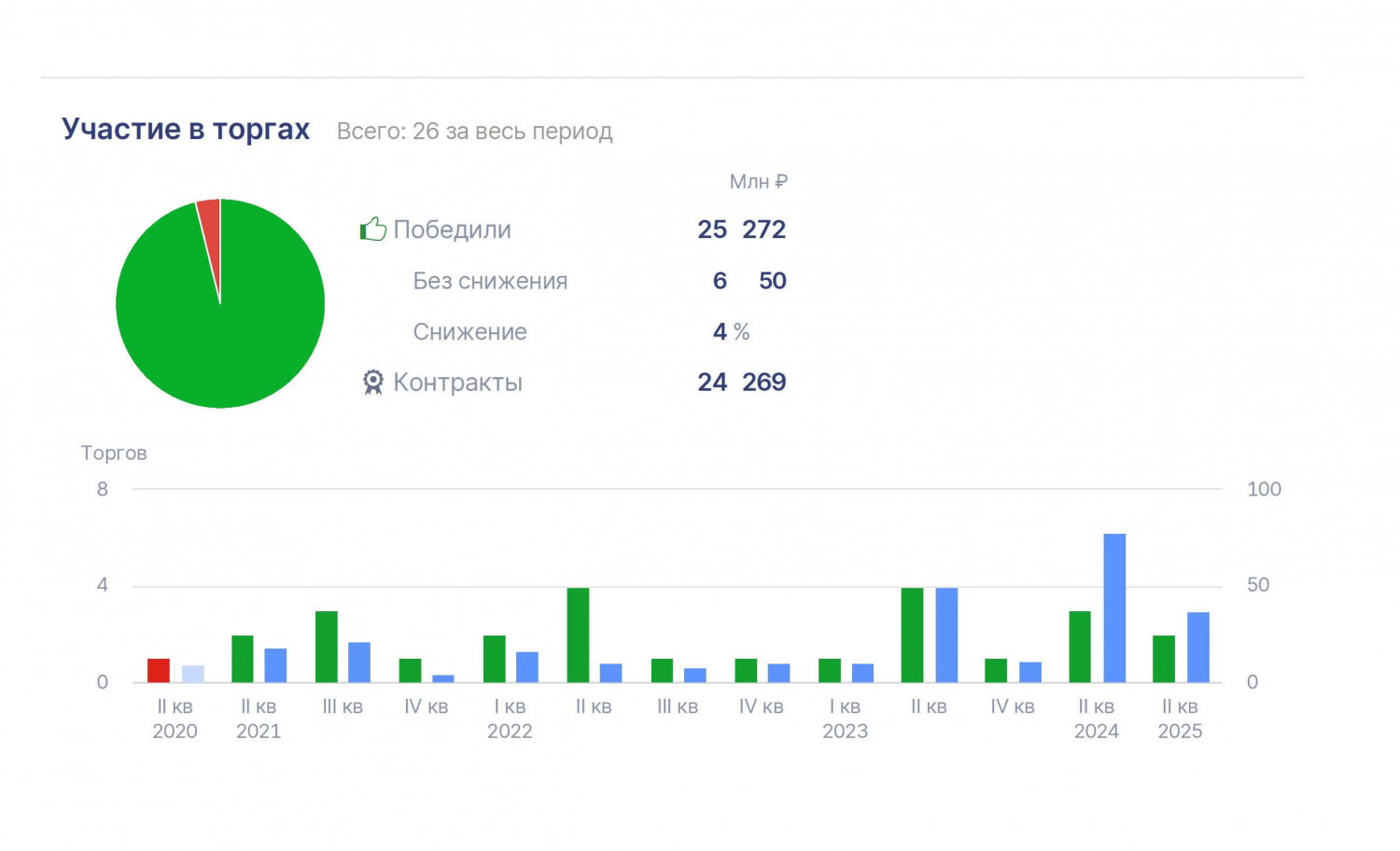Screen dimensions: 1400x851
Task: Click the II кв 2021 axis label
Action: pyautogui.click(x=259, y=719)
